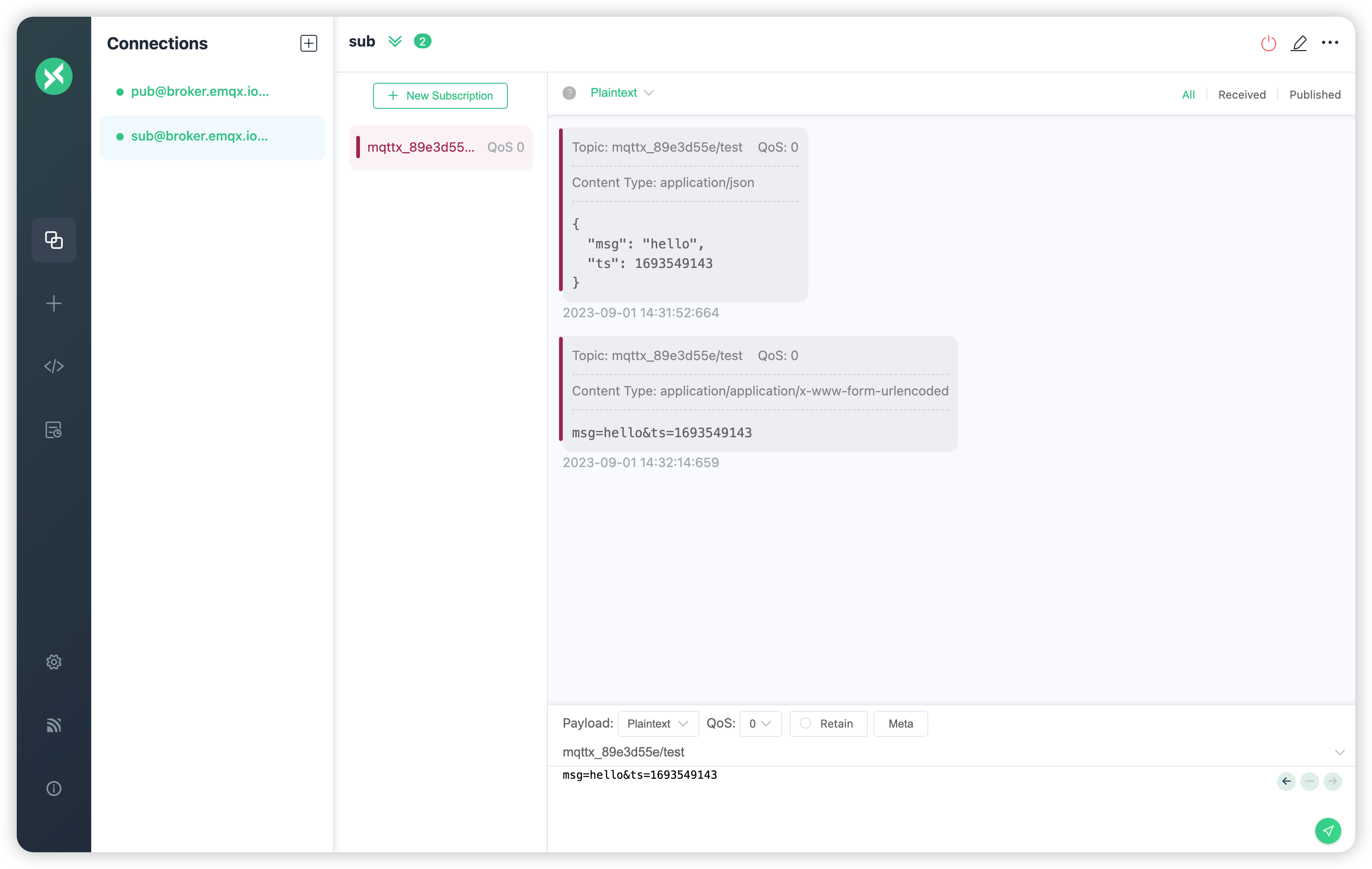Switch to the Published messages tab
Screen dimensions: 1372x869
click(1315, 94)
